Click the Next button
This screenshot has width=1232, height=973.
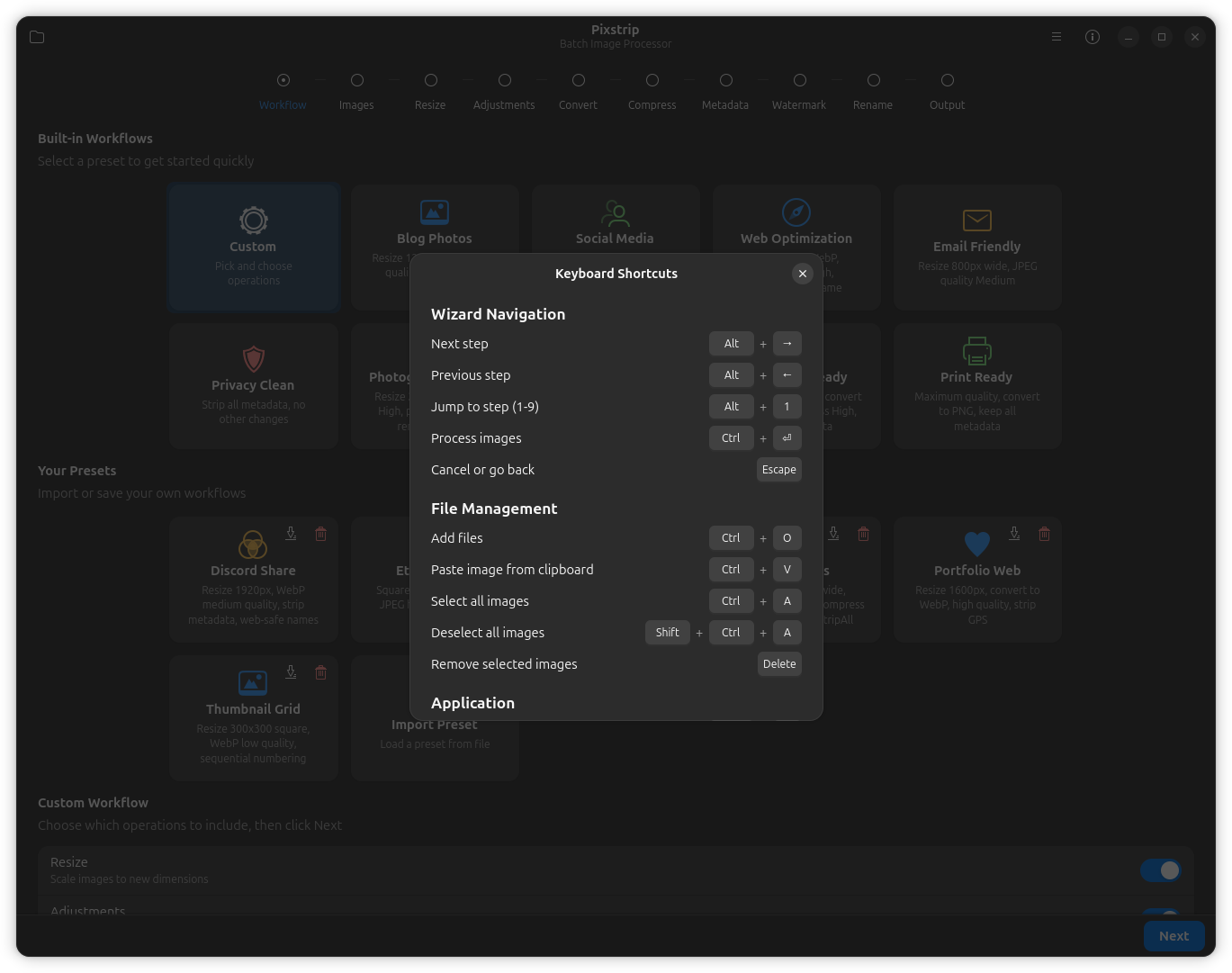(1174, 936)
